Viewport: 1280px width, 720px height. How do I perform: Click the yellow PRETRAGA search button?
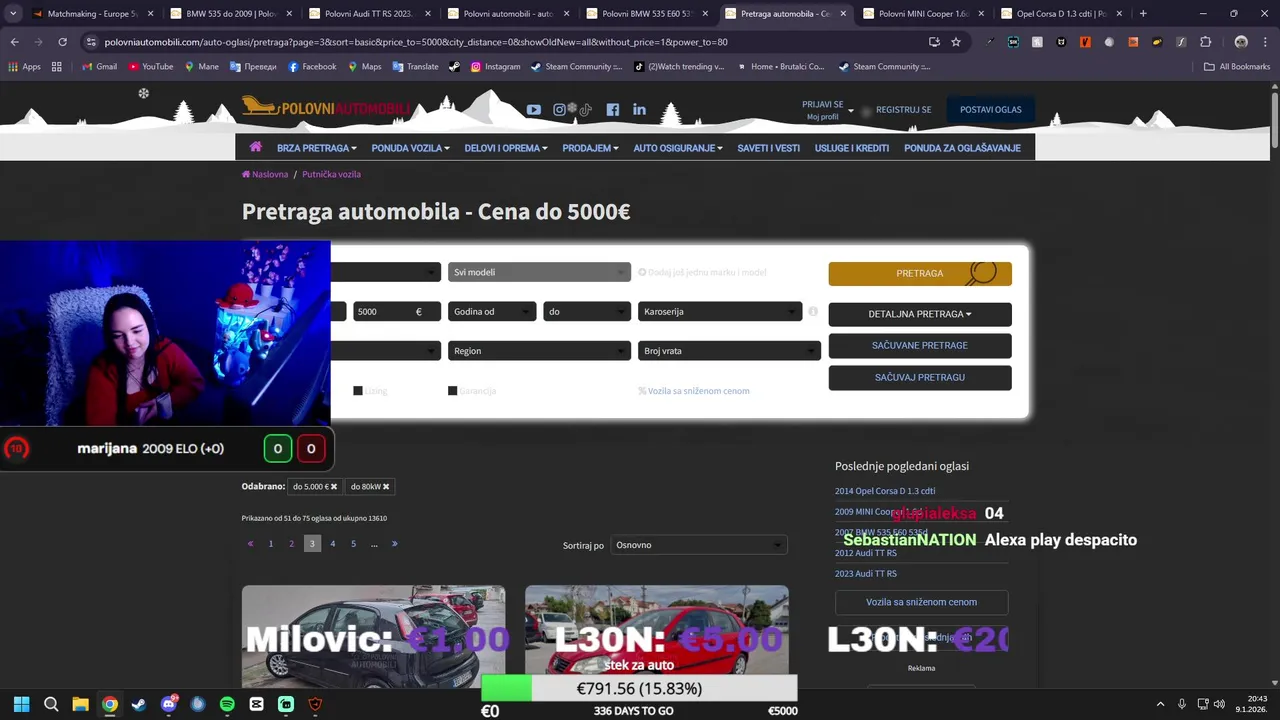click(920, 273)
